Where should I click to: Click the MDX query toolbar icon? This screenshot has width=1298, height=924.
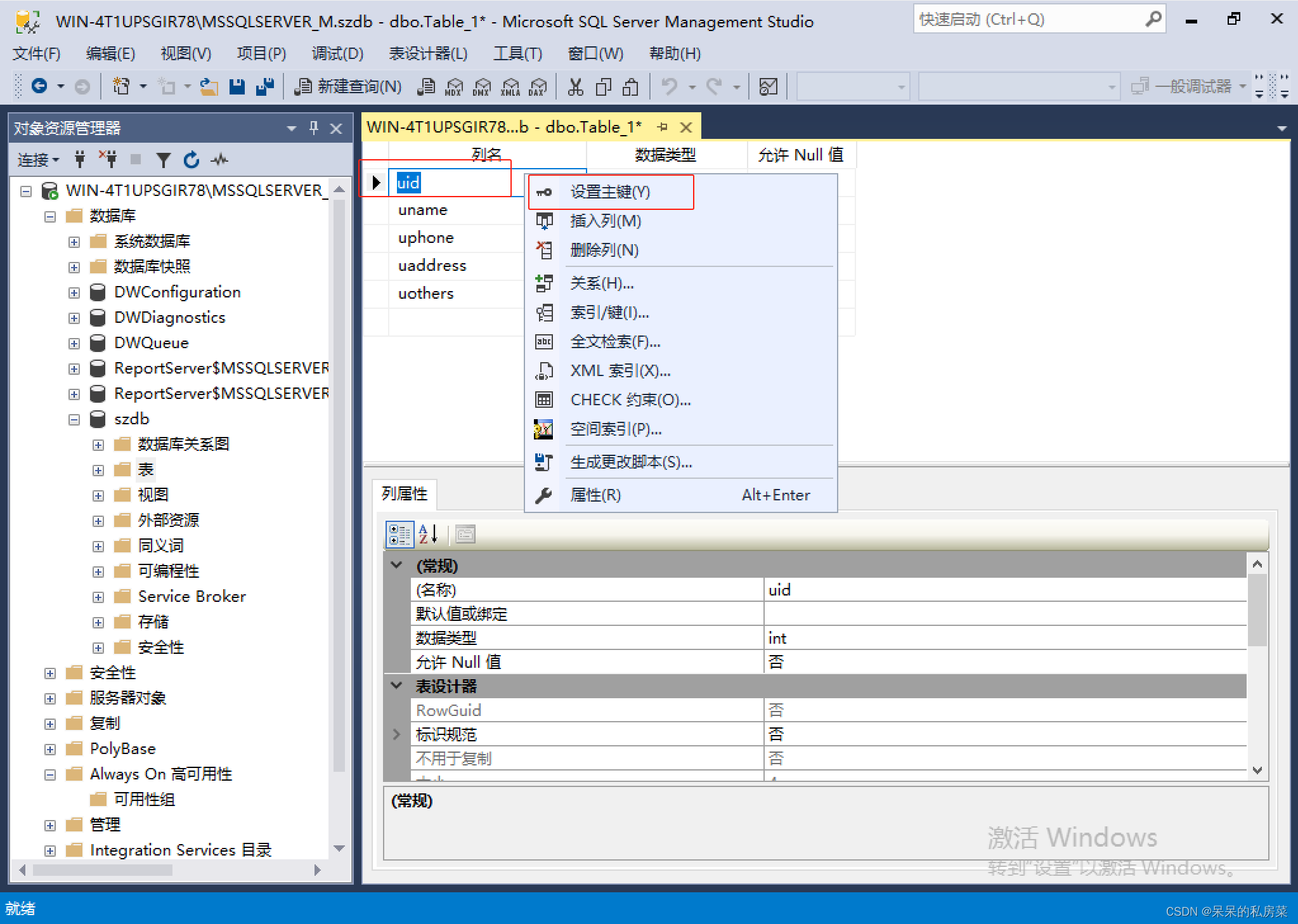click(454, 86)
